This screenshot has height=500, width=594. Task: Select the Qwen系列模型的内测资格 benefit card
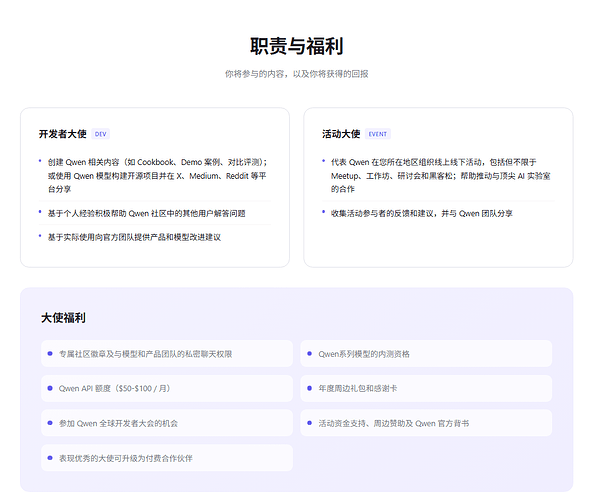pyautogui.click(x=426, y=353)
